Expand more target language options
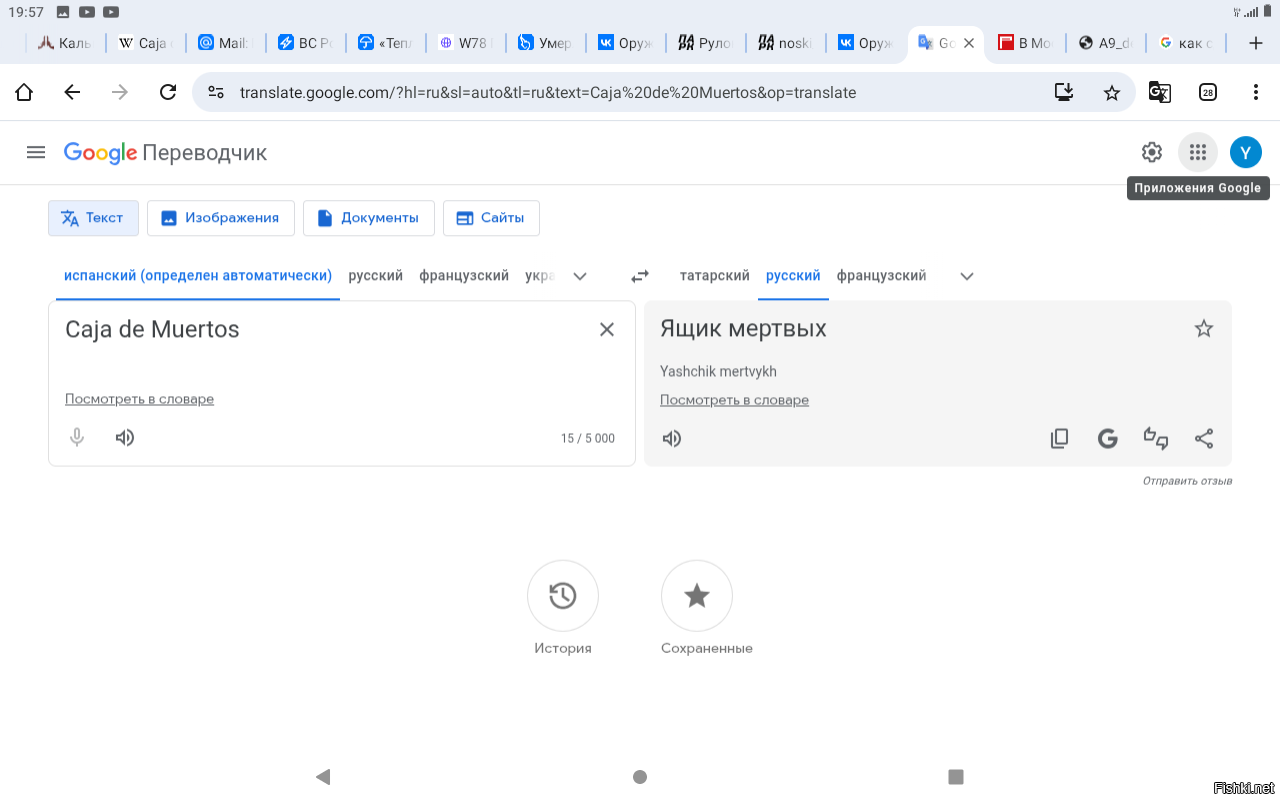1280x800 pixels. pos(966,275)
